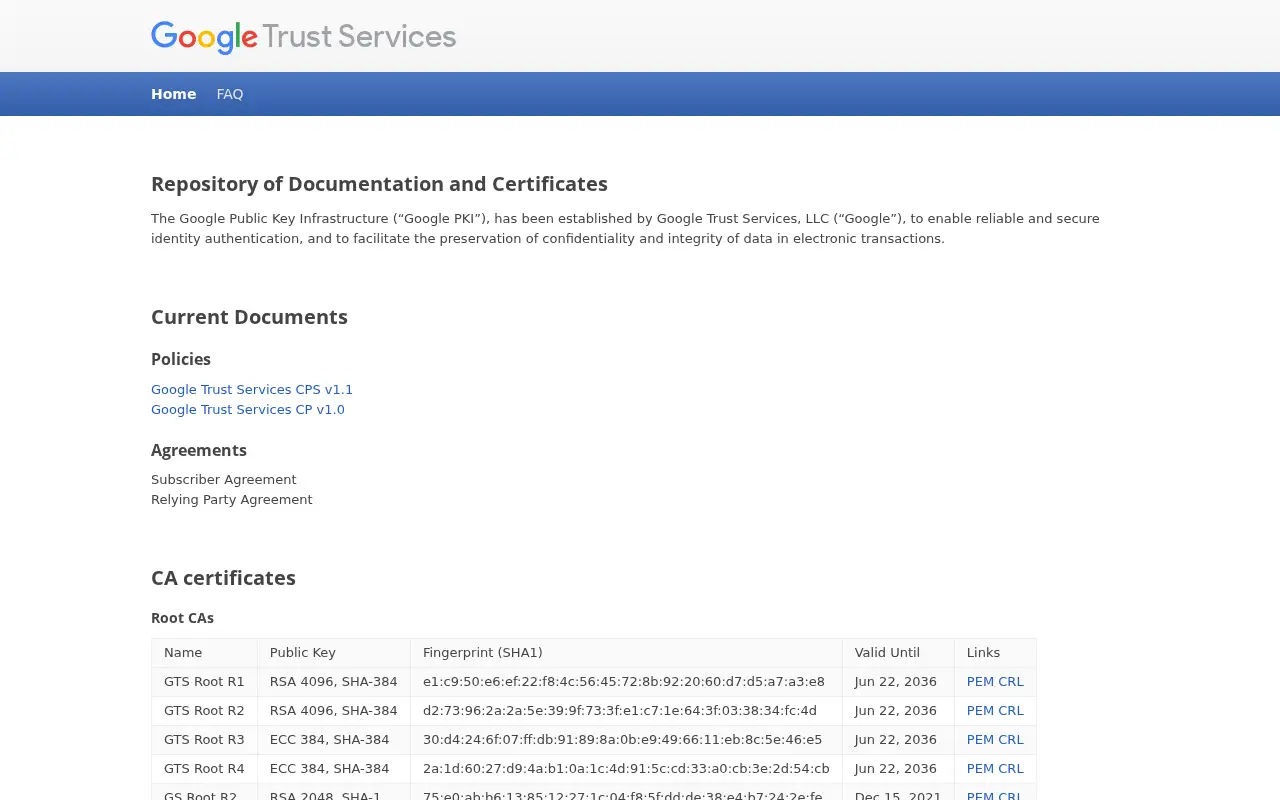This screenshot has height=800, width=1280.
Task: Download the PEM for GTS Root R3
Action: point(980,740)
